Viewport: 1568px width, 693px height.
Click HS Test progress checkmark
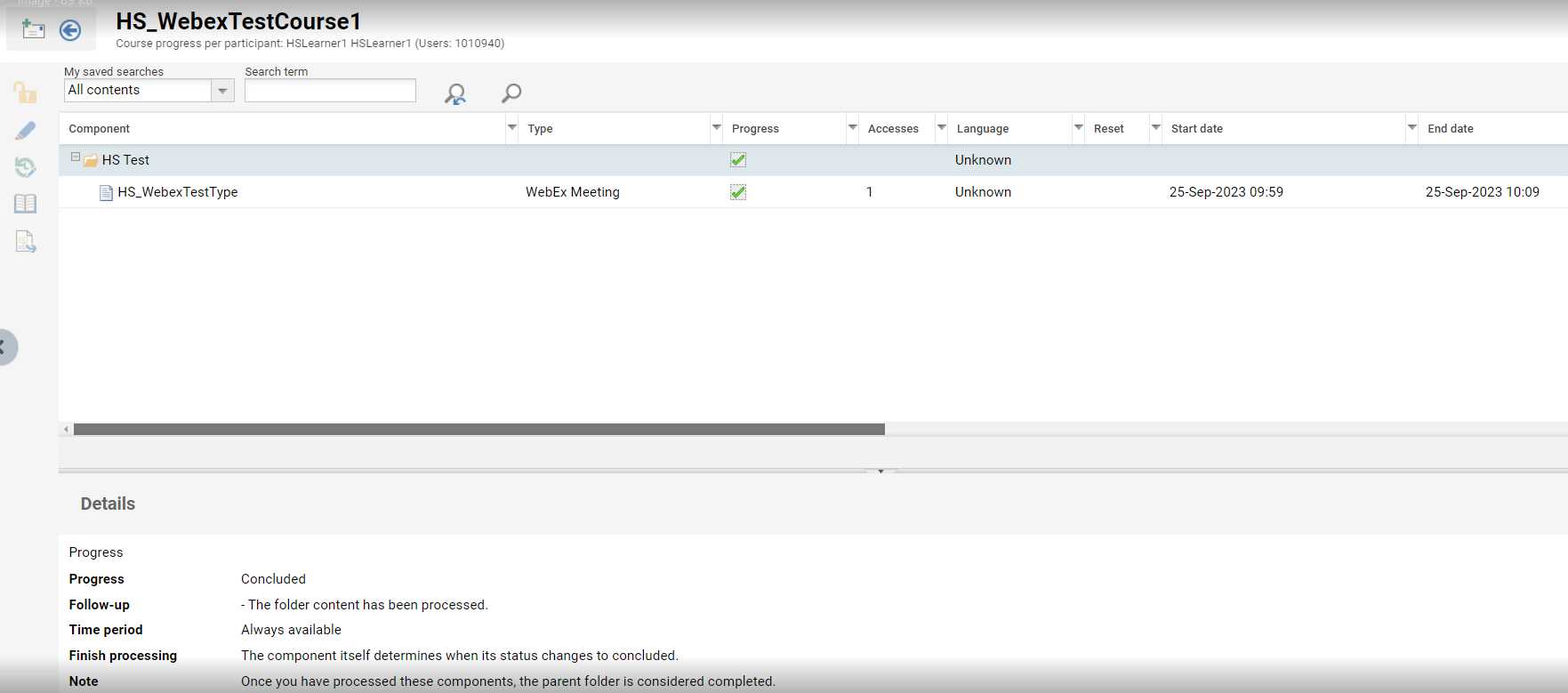pos(738,160)
